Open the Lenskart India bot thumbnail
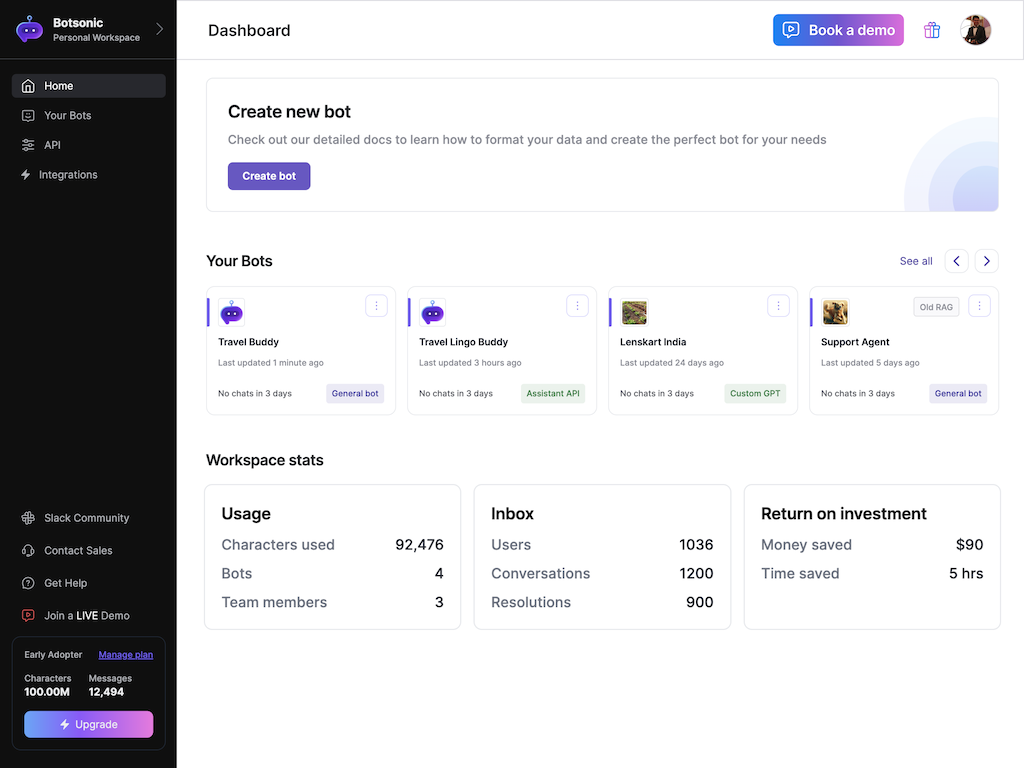Screen dimensions: 1024x768 634,313
